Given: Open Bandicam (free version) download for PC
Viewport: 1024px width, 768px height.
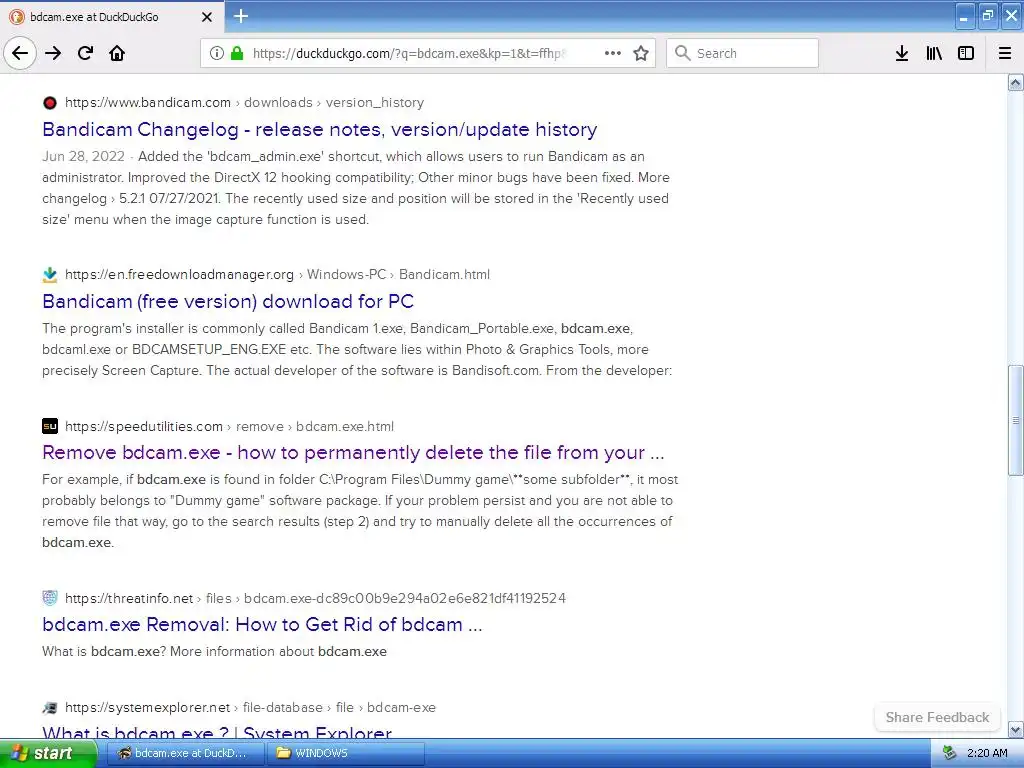Looking at the screenshot, I should tap(228, 301).
